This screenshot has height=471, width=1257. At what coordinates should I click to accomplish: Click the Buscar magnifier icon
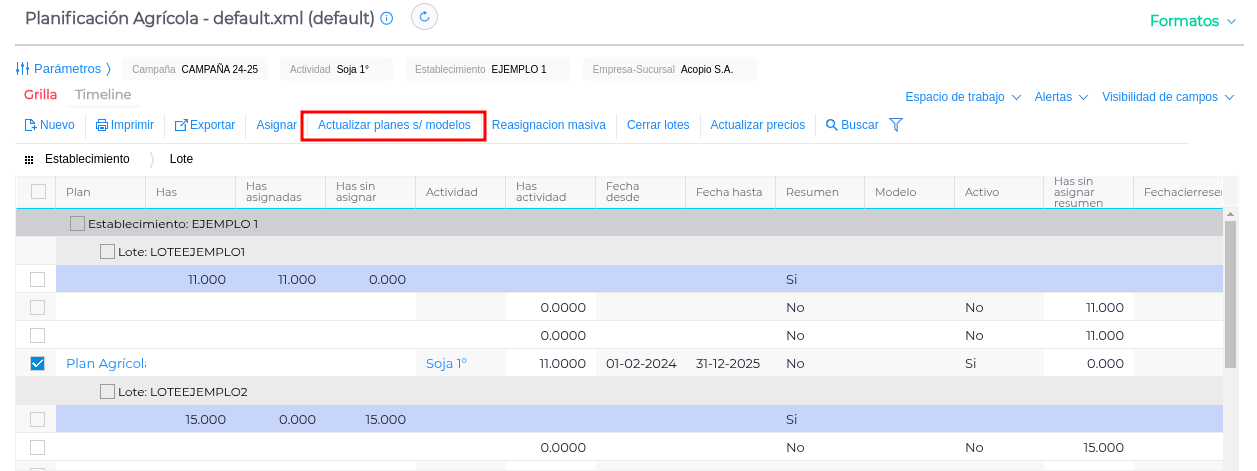(x=831, y=125)
